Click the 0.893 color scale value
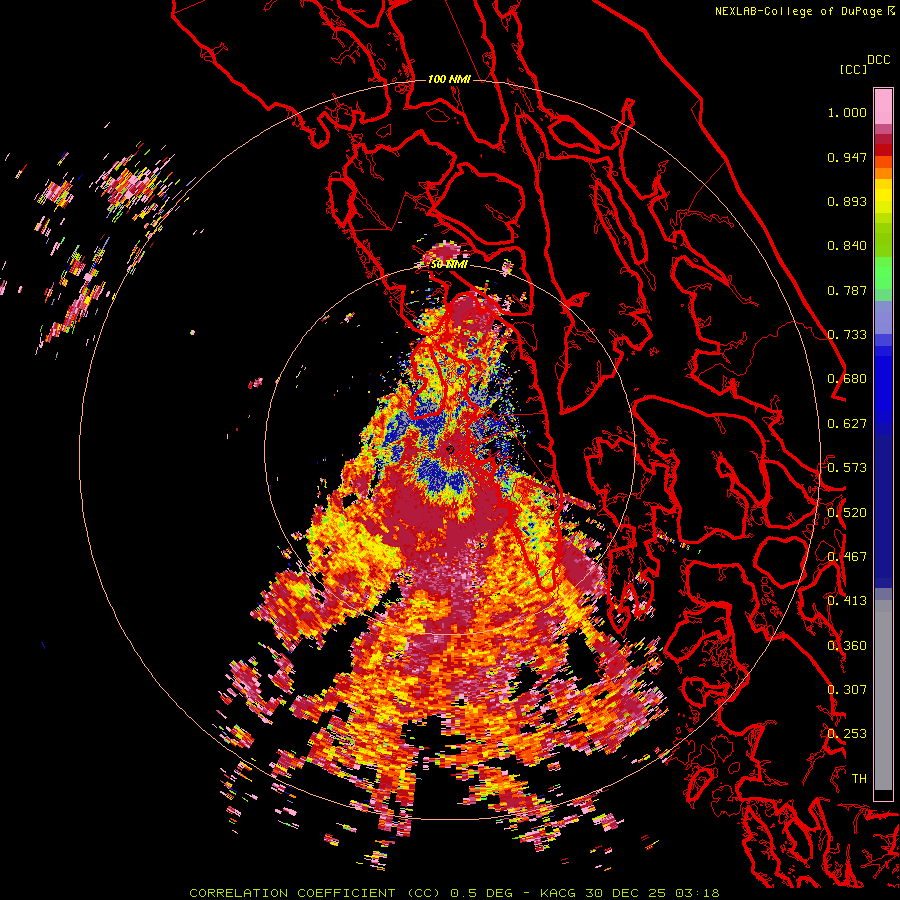The height and width of the screenshot is (900, 900). [x=847, y=201]
